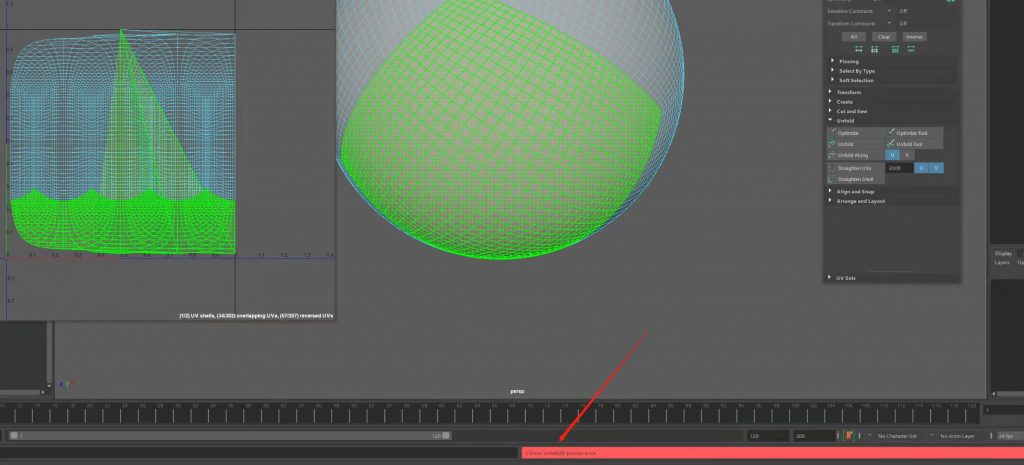
Task: Toggle V direction for Unfold Along
Action: [x=907, y=156]
